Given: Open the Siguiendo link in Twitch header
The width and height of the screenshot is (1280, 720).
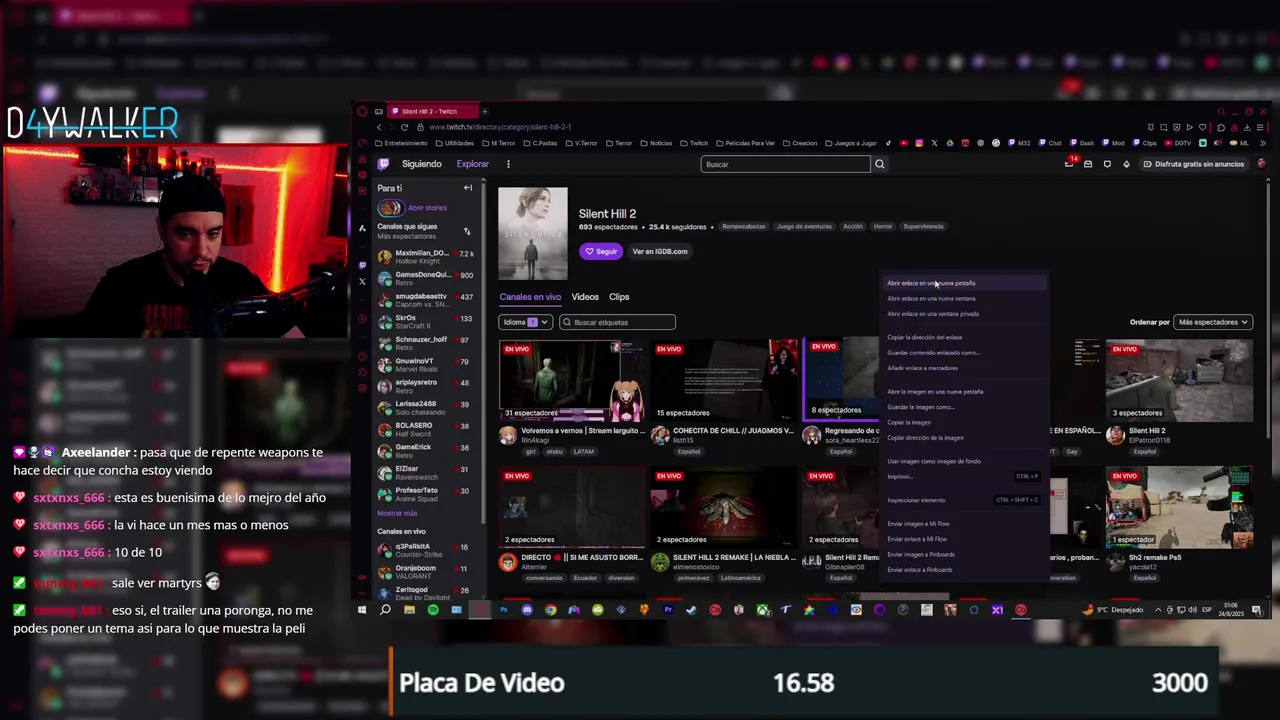Looking at the screenshot, I should 422,164.
